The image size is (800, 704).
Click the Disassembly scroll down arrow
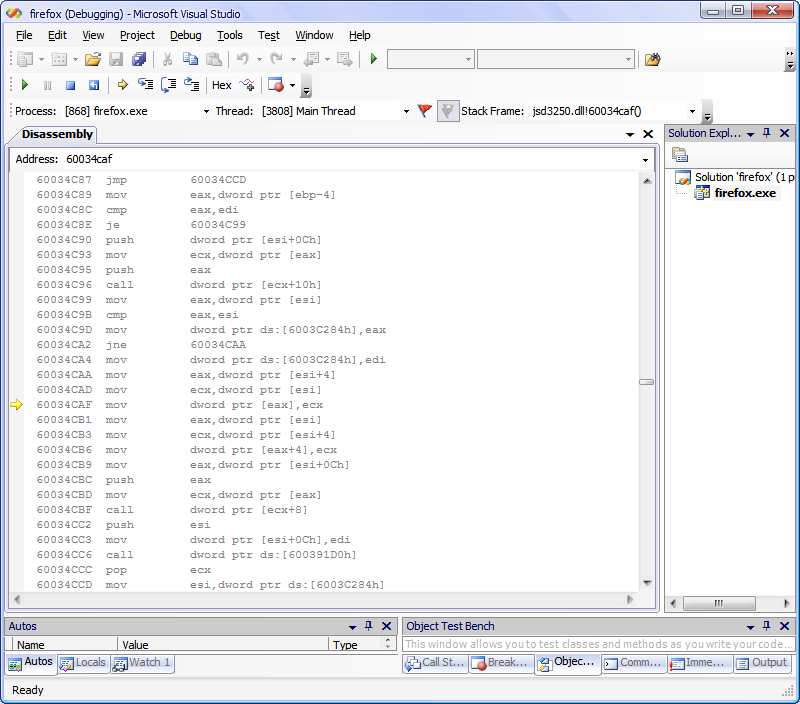pyautogui.click(x=647, y=583)
